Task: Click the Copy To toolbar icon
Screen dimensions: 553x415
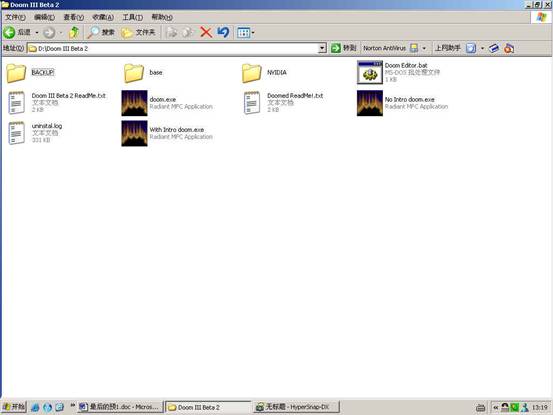Action: pos(188,32)
